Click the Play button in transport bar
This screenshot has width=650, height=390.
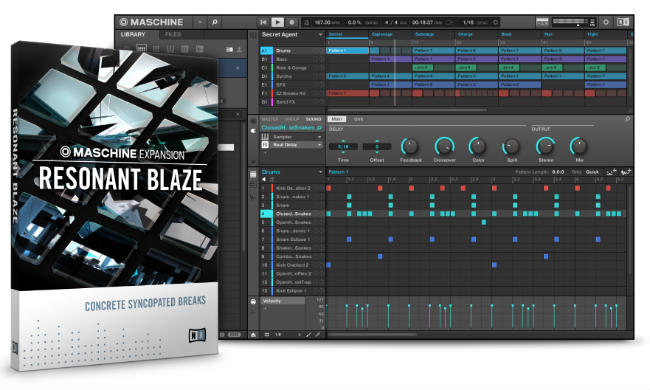[x=277, y=22]
